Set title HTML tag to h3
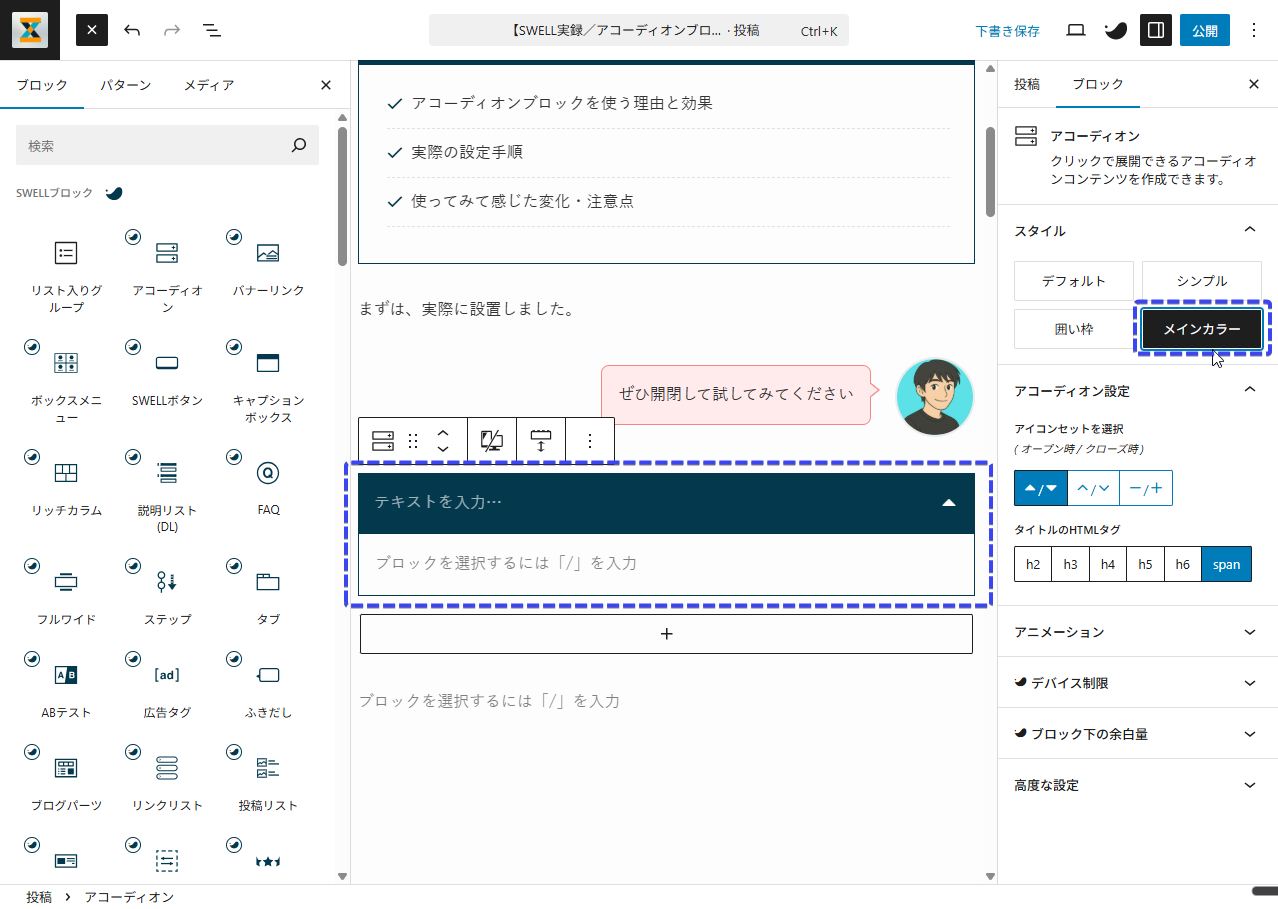Viewport: 1278px width, 909px height. pos(1070,564)
